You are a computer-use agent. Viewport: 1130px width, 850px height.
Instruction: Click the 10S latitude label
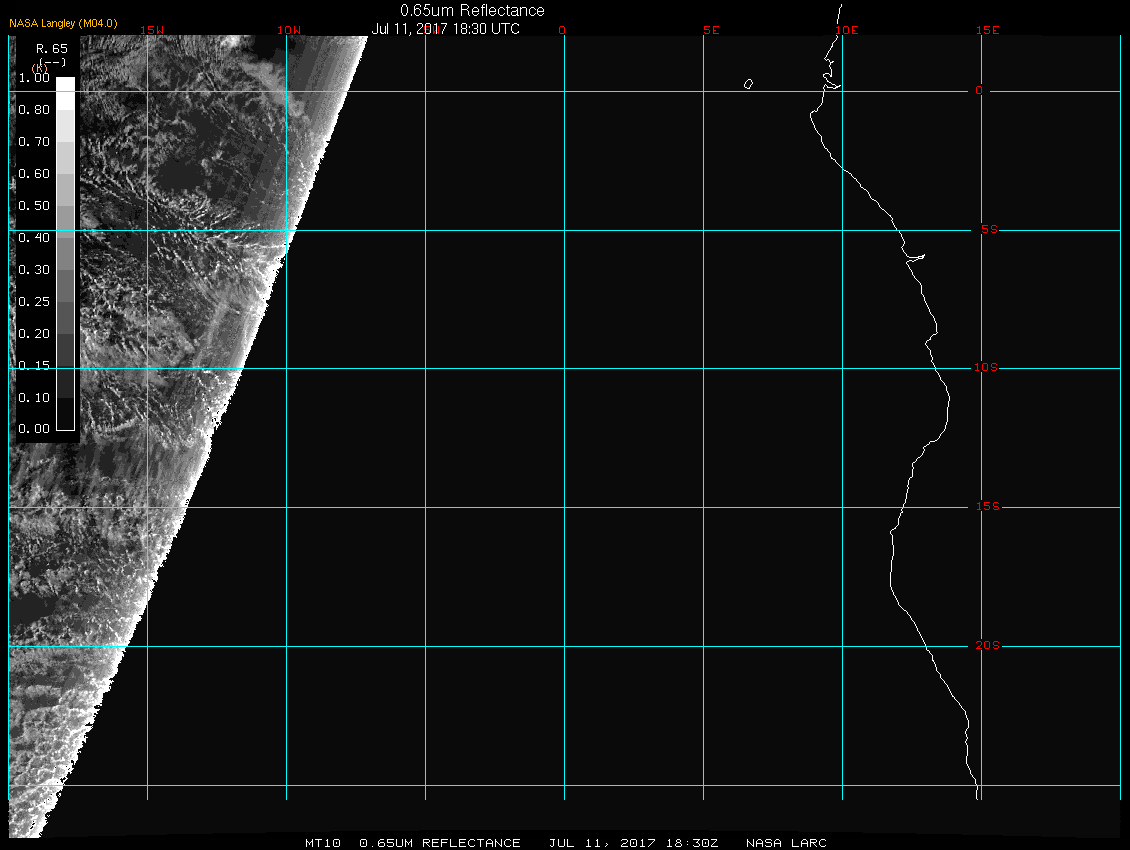click(x=986, y=368)
